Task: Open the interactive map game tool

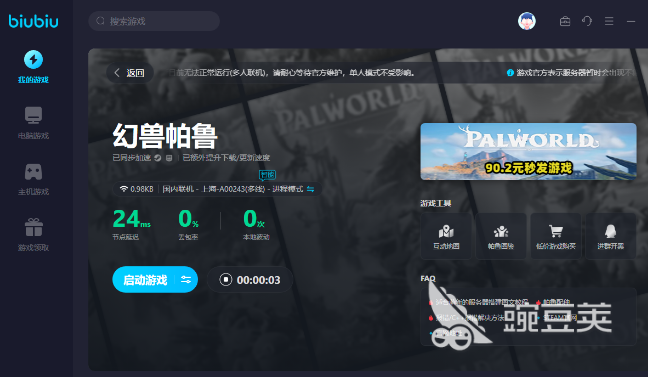Action: [446, 236]
